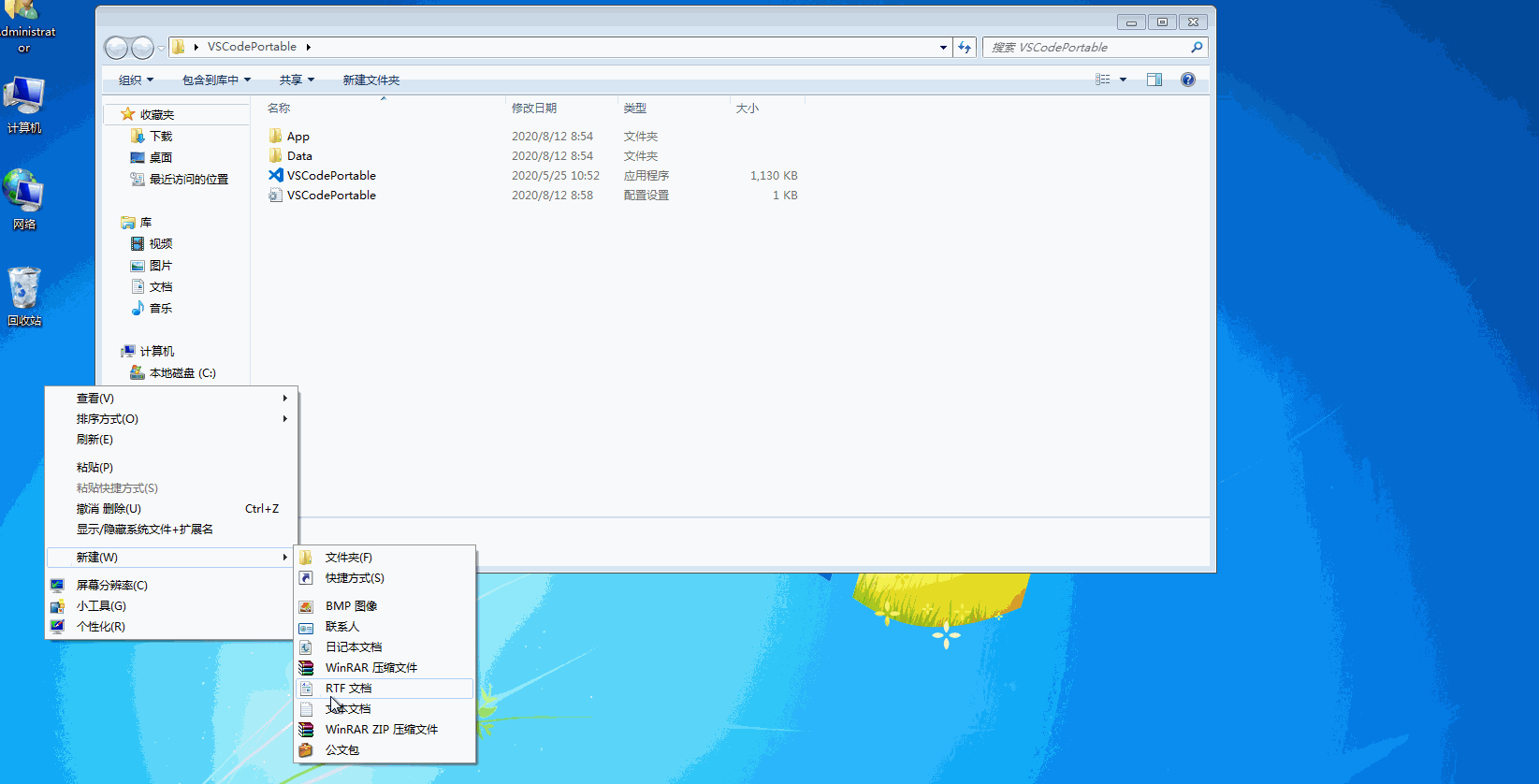Image resolution: width=1539 pixels, height=784 pixels.
Task: Create a new 联系人 entry
Action: (x=385, y=627)
